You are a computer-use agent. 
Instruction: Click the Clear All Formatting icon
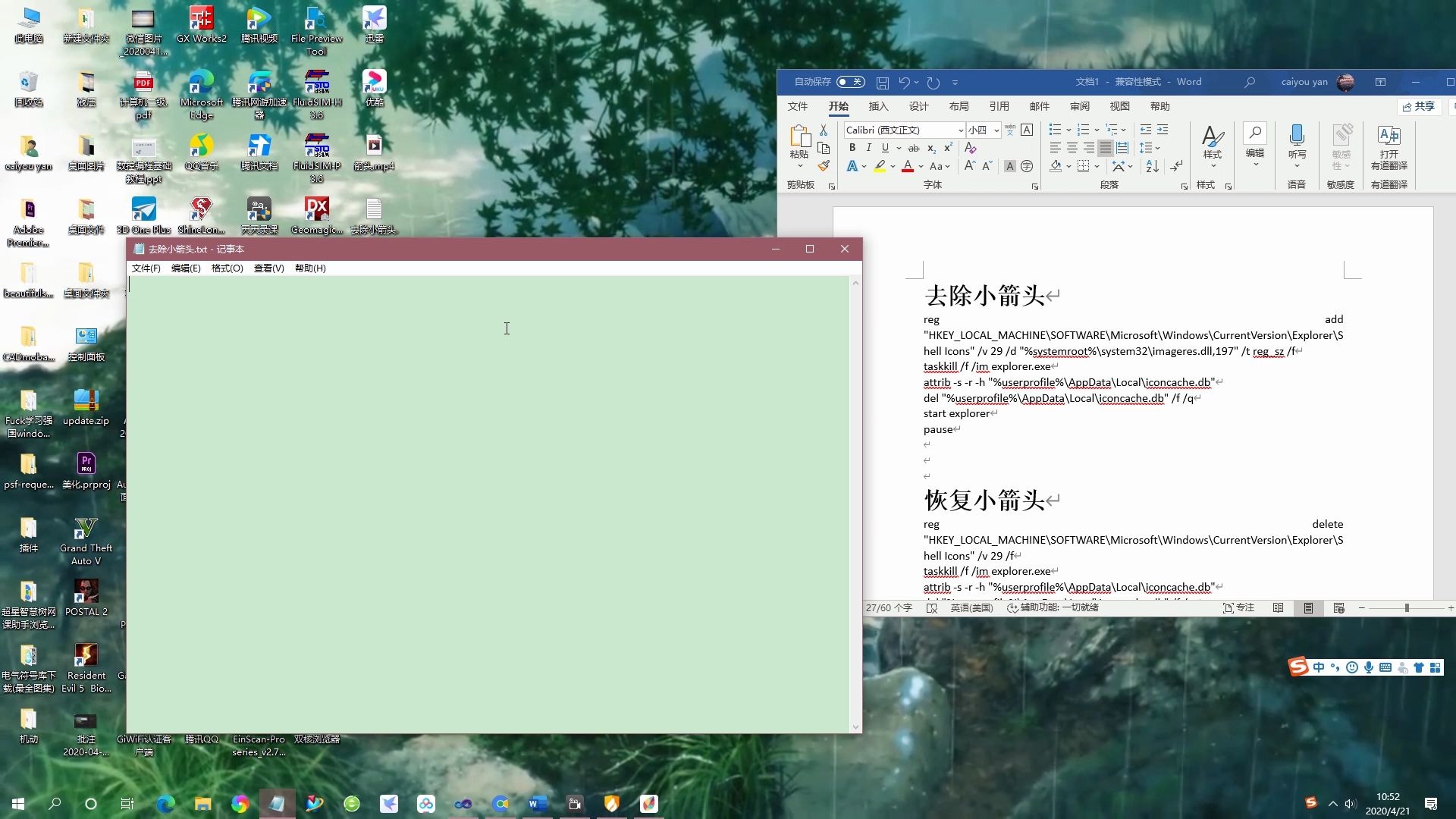[970, 148]
